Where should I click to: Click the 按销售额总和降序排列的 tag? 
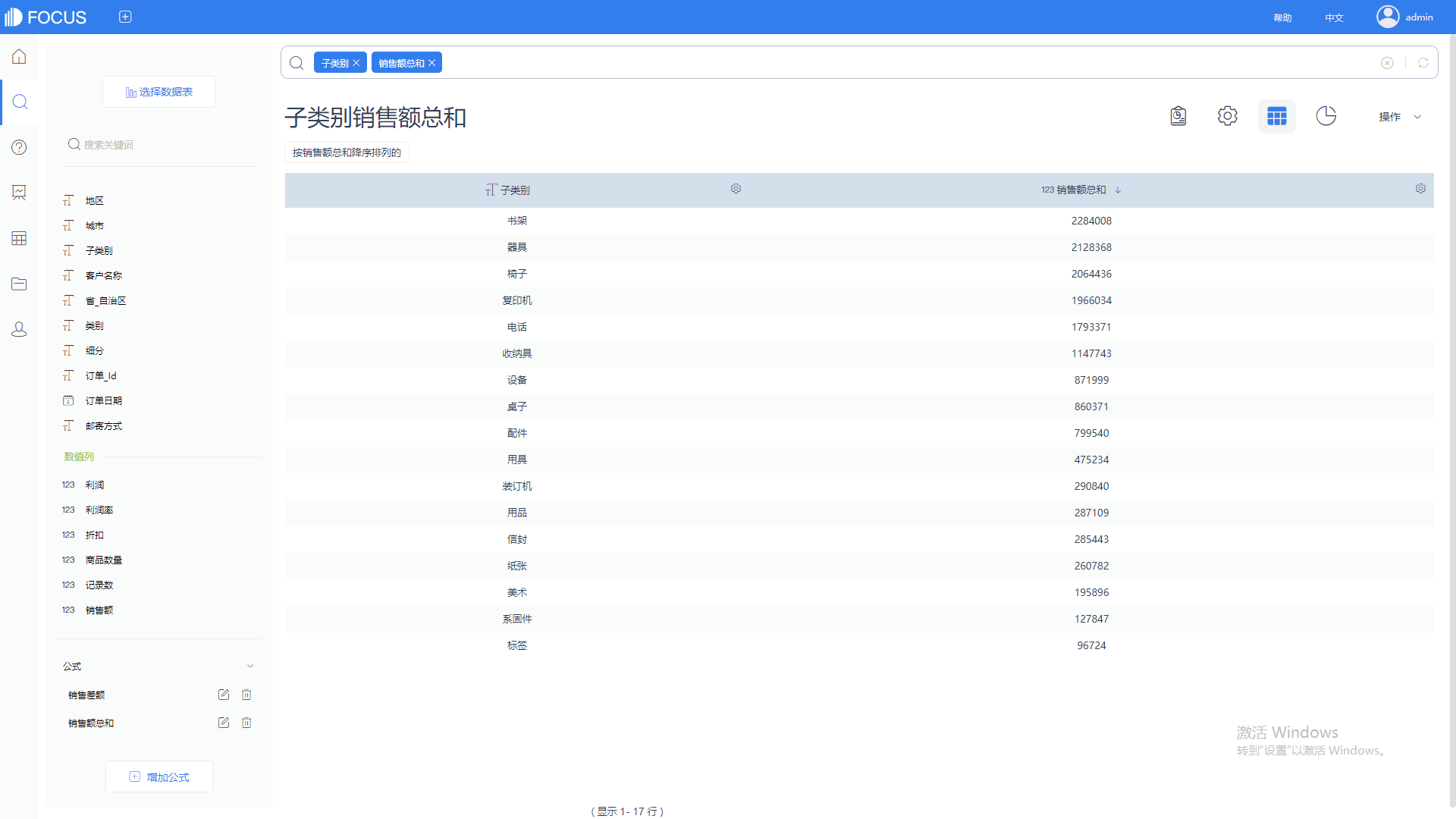[347, 152]
